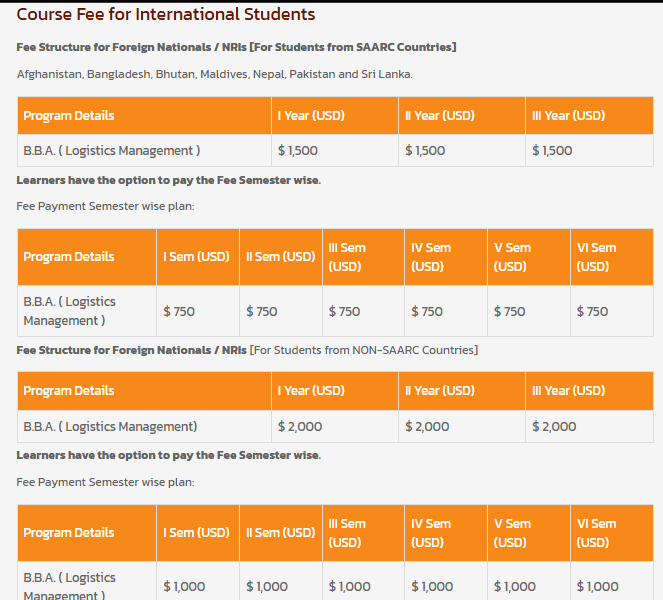Click the III Year (USD) header in SAARC table
The width and height of the screenshot is (663, 600).
568,116
